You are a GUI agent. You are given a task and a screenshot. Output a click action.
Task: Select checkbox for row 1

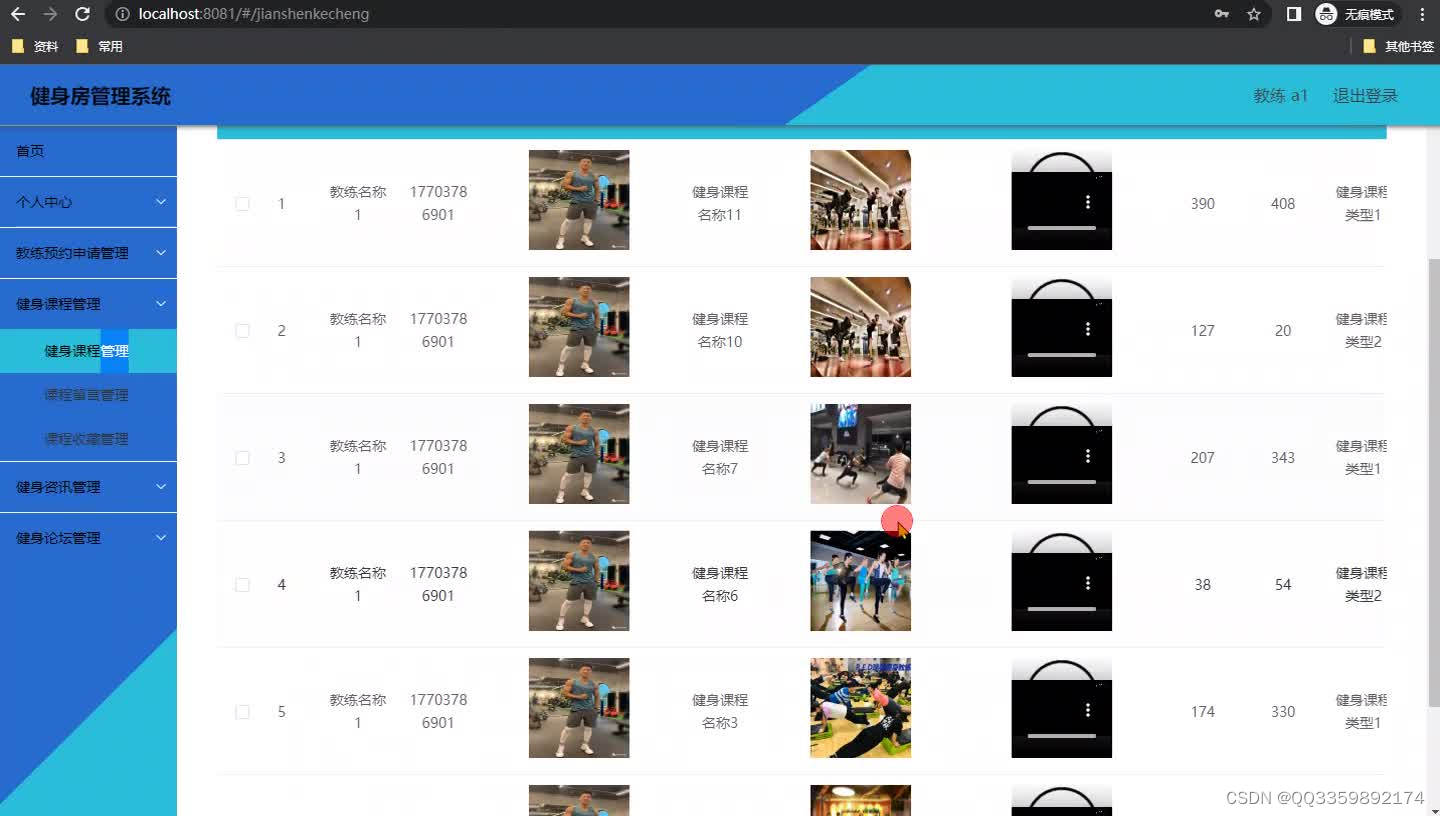tap(242, 203)
